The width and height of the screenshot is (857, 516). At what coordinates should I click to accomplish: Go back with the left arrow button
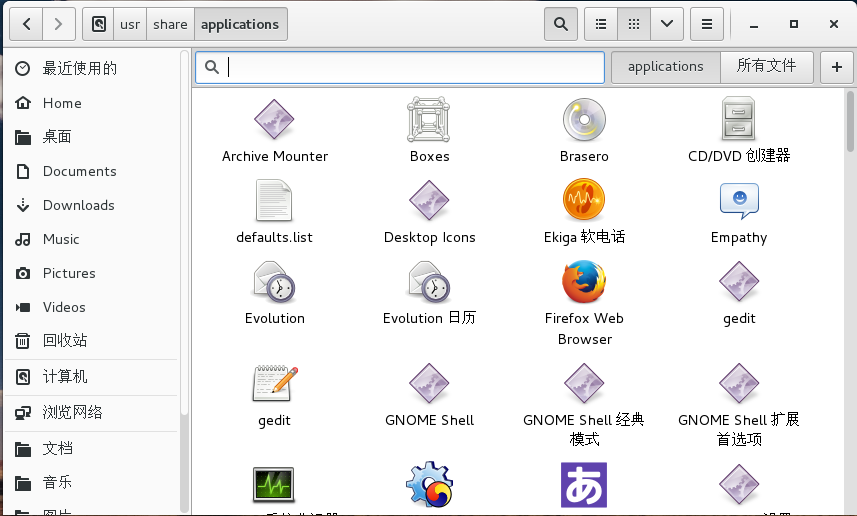coord(26,24)
